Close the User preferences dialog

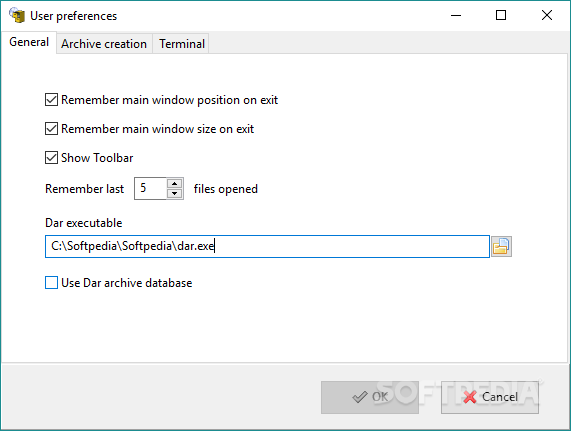547,15
